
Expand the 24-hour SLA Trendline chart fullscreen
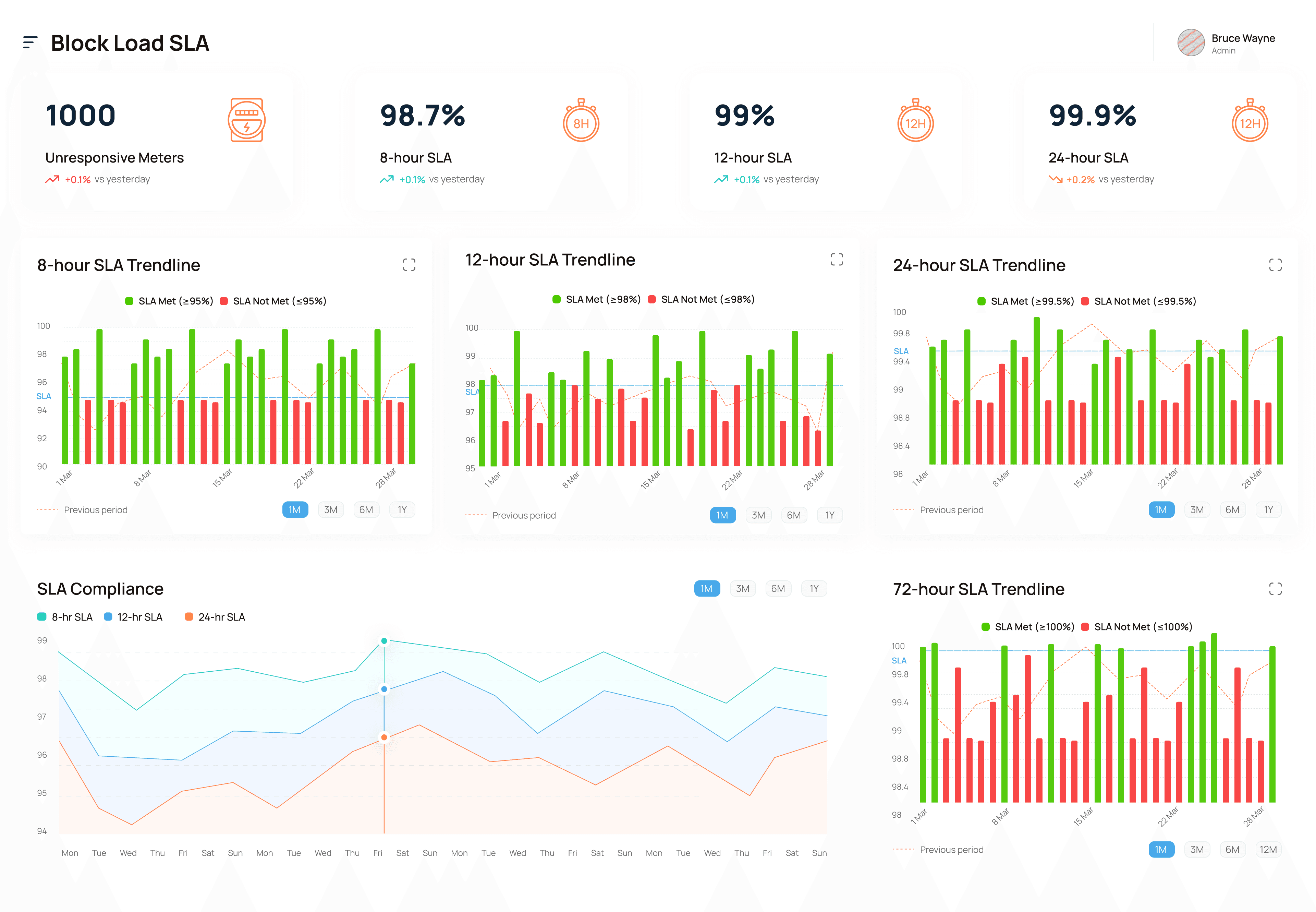[x=1275, y=265]
